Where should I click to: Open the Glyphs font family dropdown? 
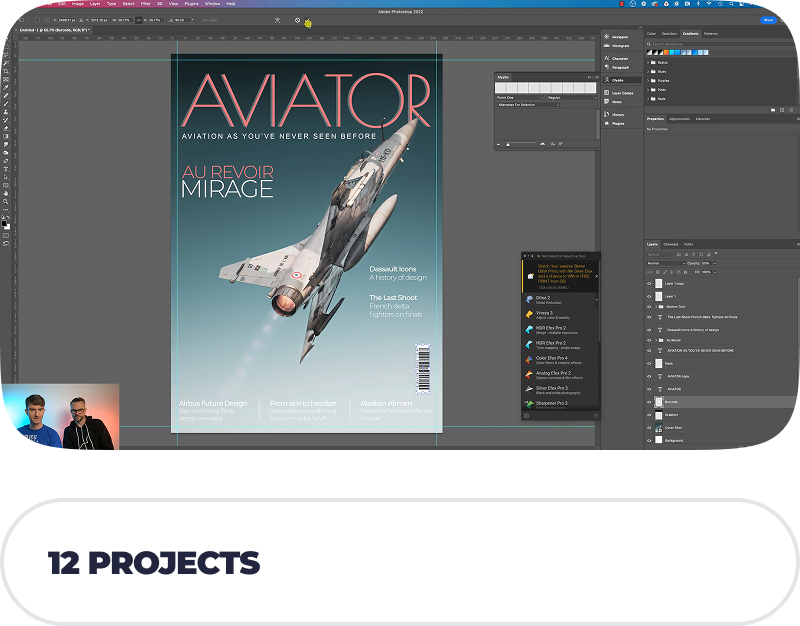pos(520,97)
